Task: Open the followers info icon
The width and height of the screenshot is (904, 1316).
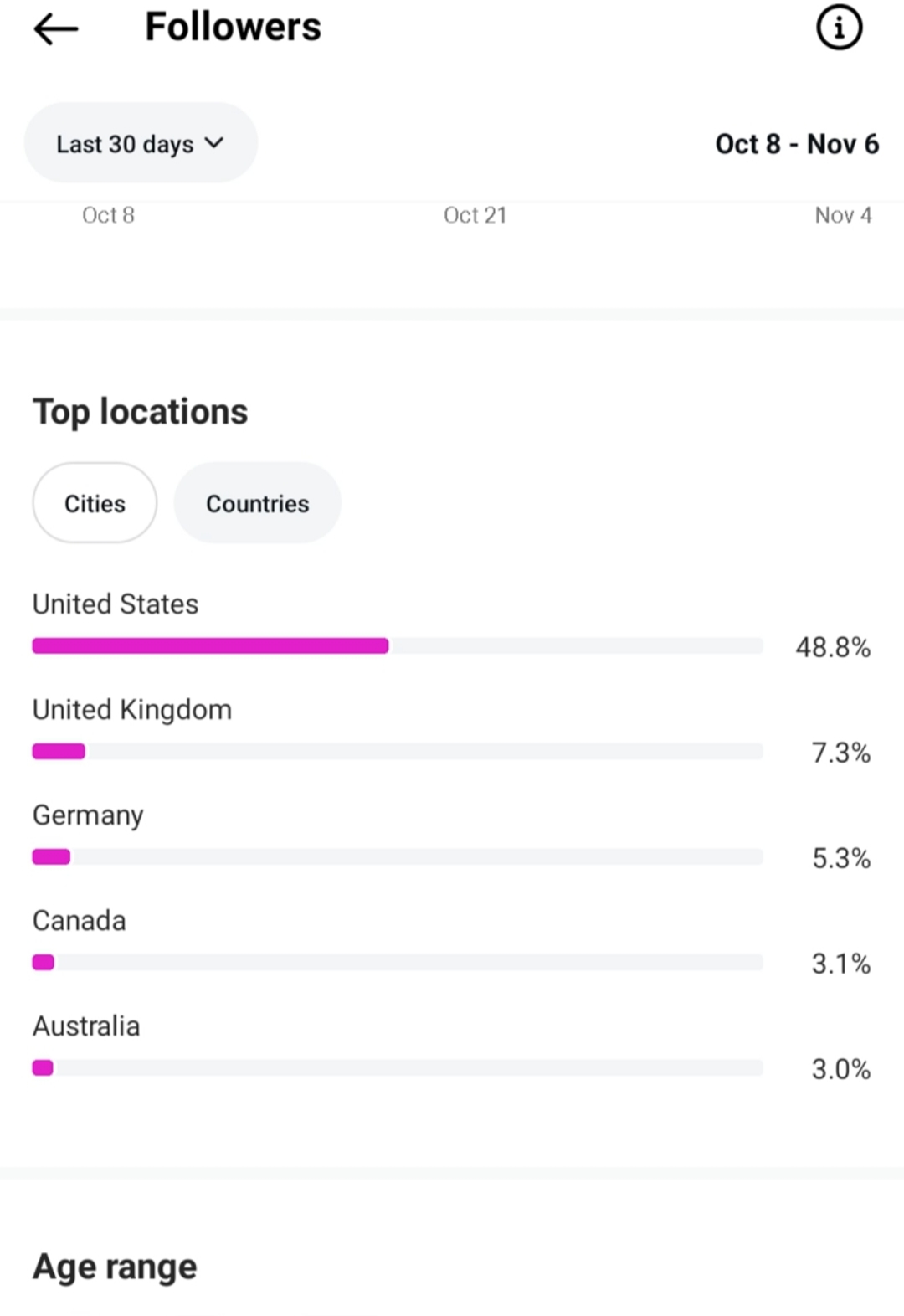Action: click(839, 28)
